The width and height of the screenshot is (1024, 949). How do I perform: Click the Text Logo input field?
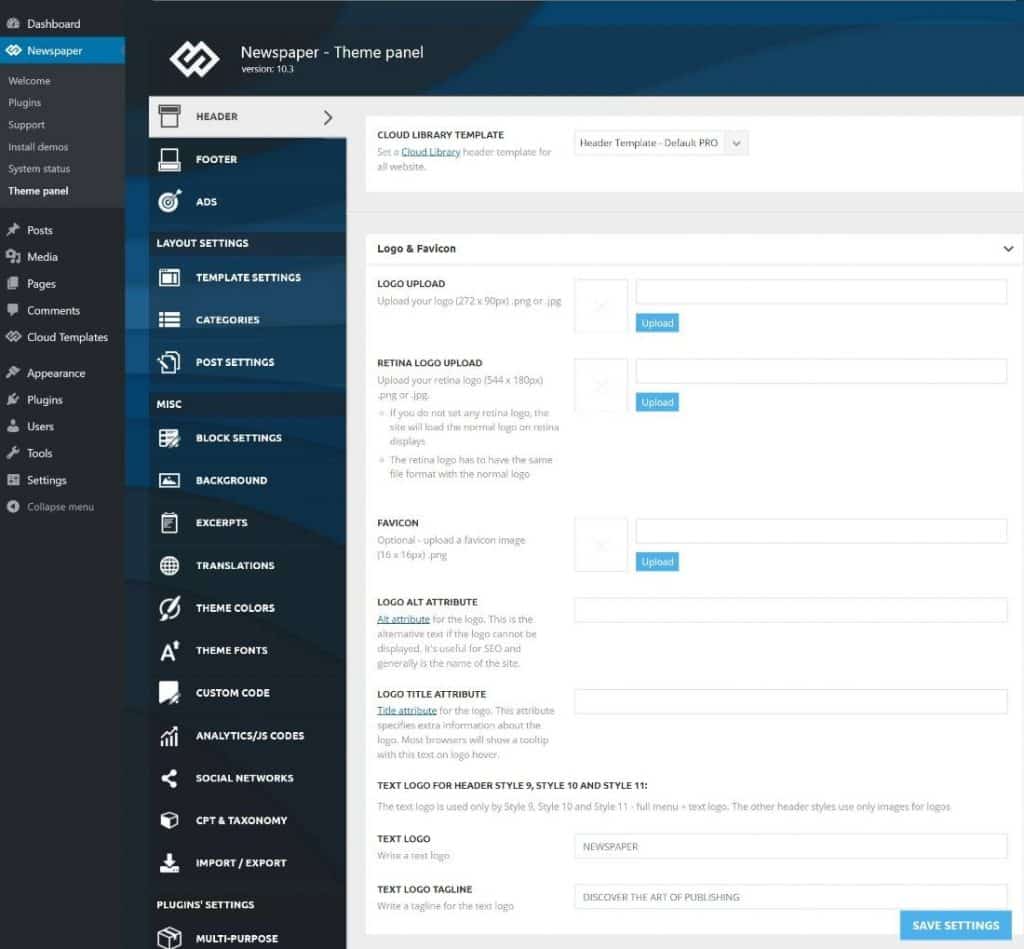point(790,846)
